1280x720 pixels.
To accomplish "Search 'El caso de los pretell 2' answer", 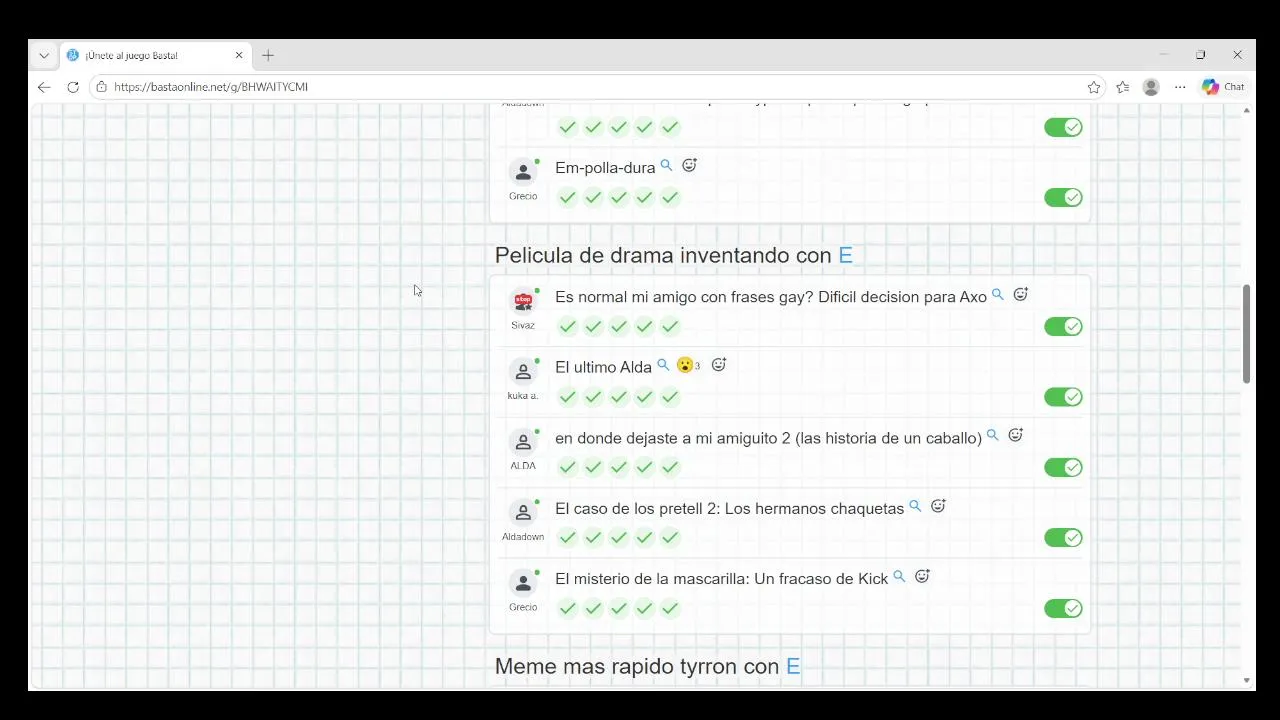I will click(915, 506).
